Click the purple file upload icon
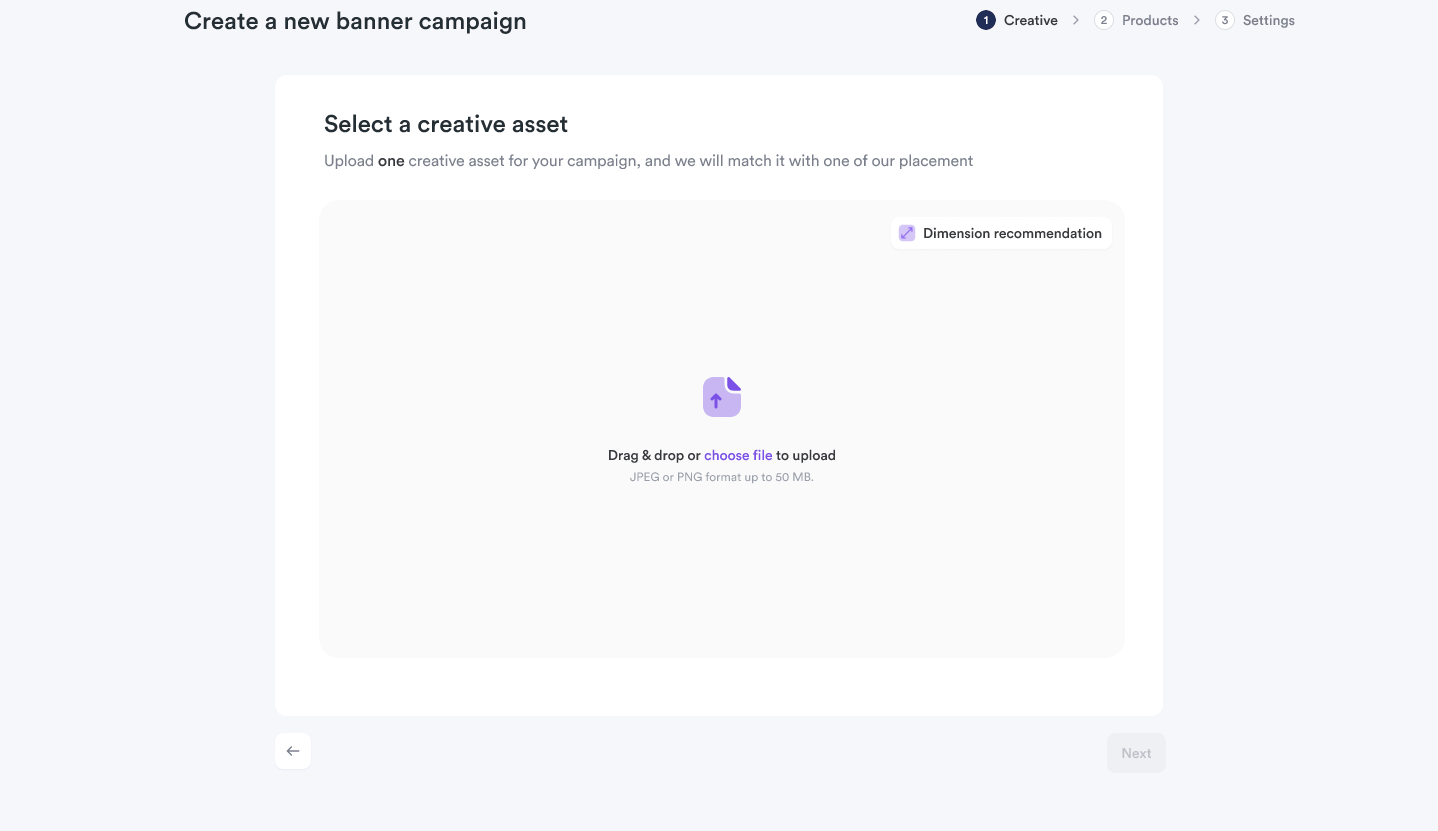1438x831 pixels. pyautogui.click(x=721, y=396)
